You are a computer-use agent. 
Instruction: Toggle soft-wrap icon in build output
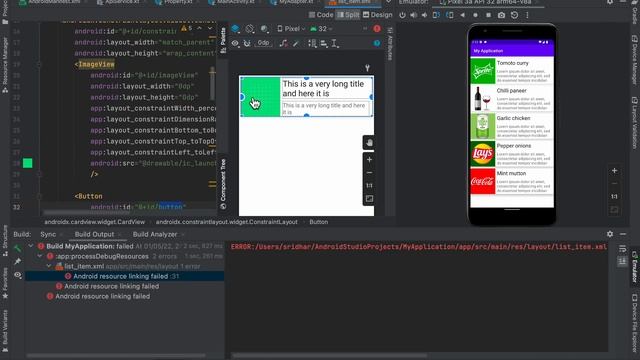[622, 249]
